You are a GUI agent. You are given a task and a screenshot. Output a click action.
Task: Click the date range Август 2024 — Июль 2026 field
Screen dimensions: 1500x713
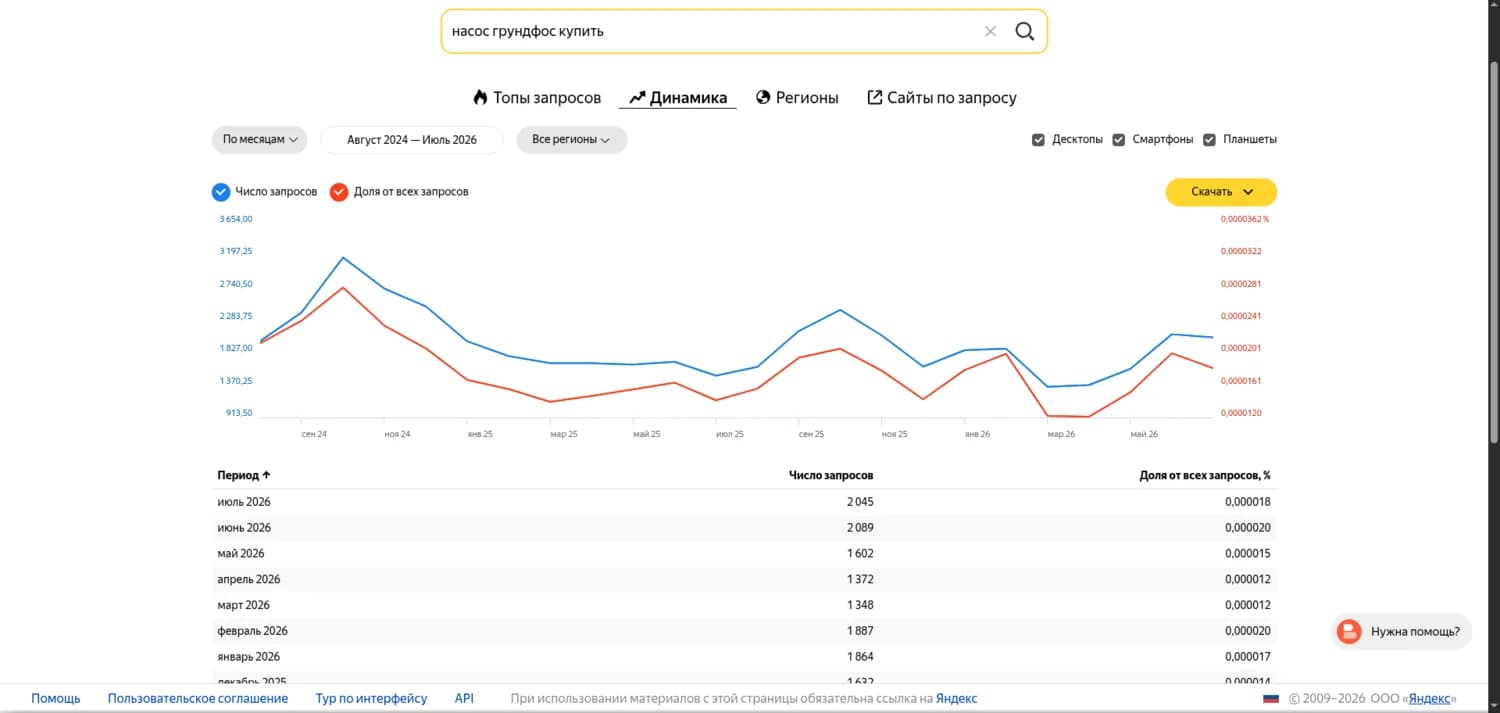coord(412,140)
